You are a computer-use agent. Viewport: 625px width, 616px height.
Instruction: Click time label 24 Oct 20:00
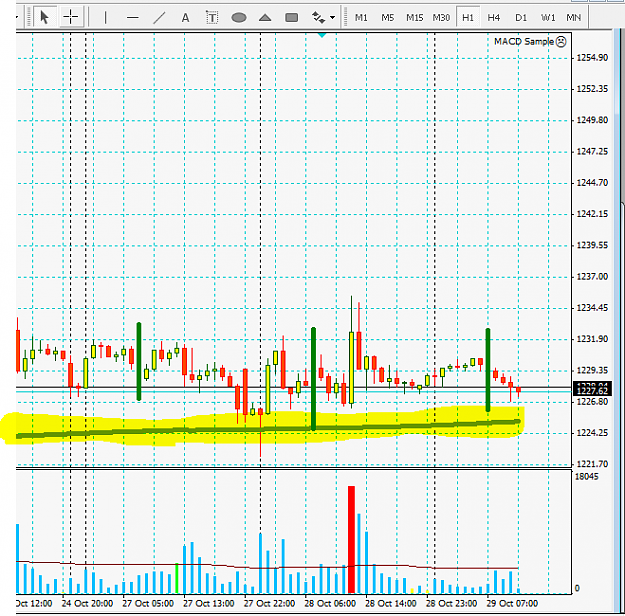click(87, 604)
